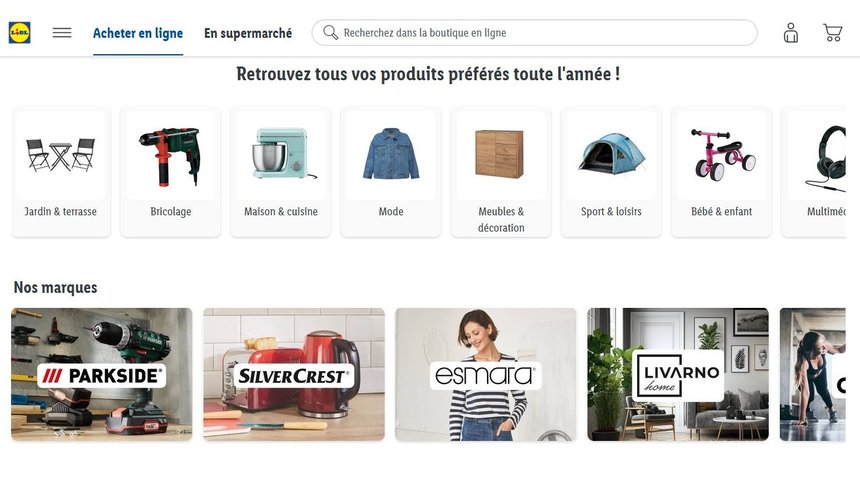
Task: Click the search magnifier icon
Action: tap(330, 32)
